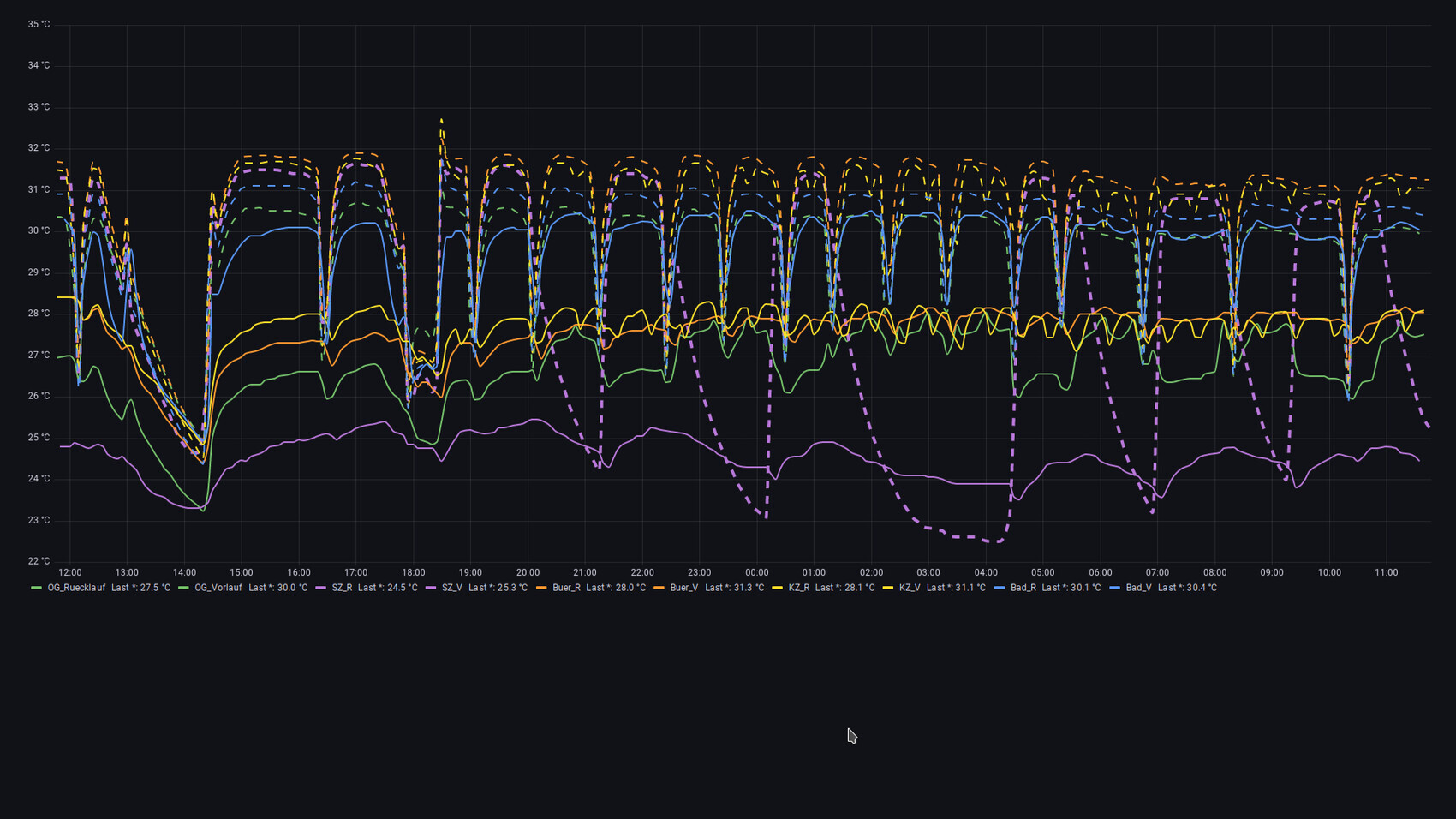The height and width of the screenshot is (819, 1456).
Task: Open green color swatch beside OG_Ruecklauf
Action: click(36, 588)
